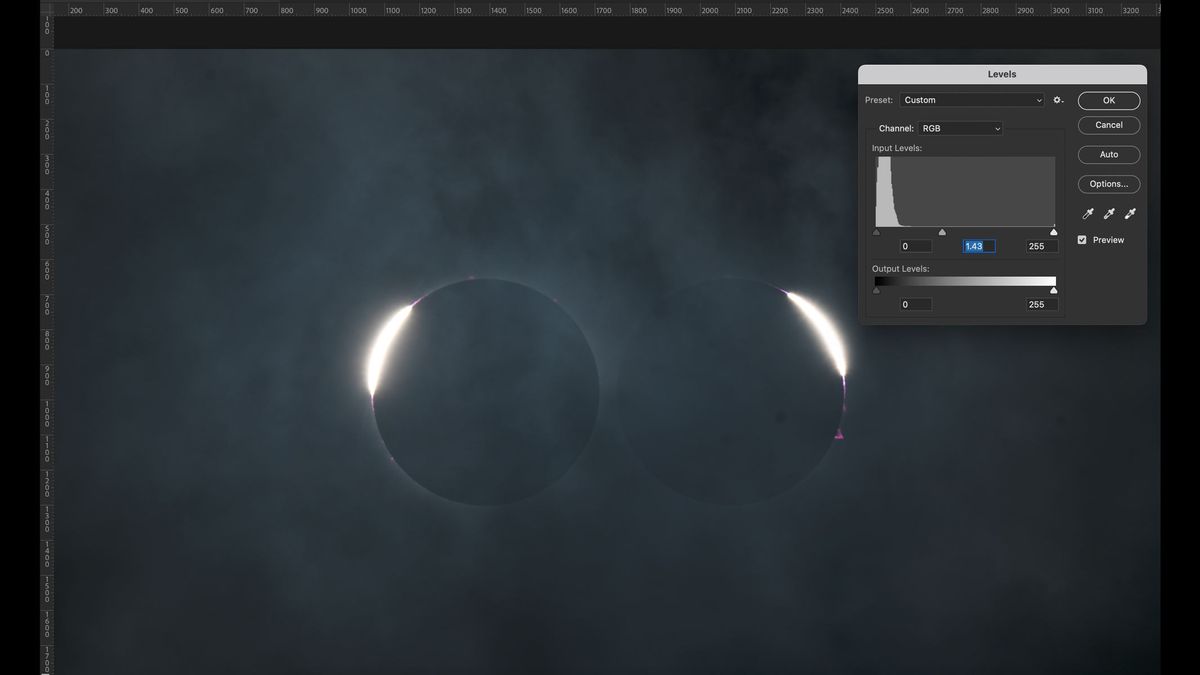Apply Auto levels correction

tap(1109, 155)
